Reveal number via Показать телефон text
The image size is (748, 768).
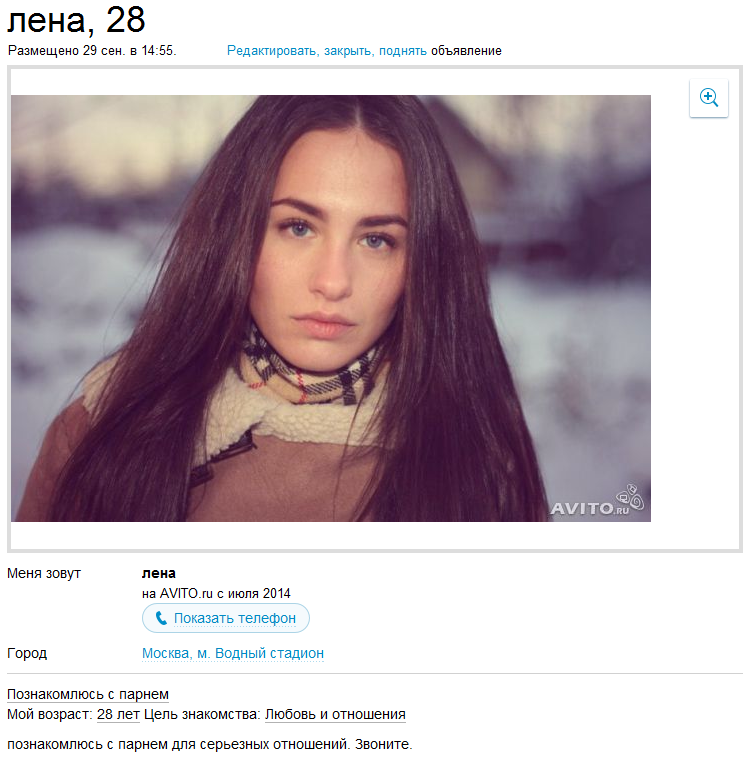pyautogui.click(x=235, y=618)
